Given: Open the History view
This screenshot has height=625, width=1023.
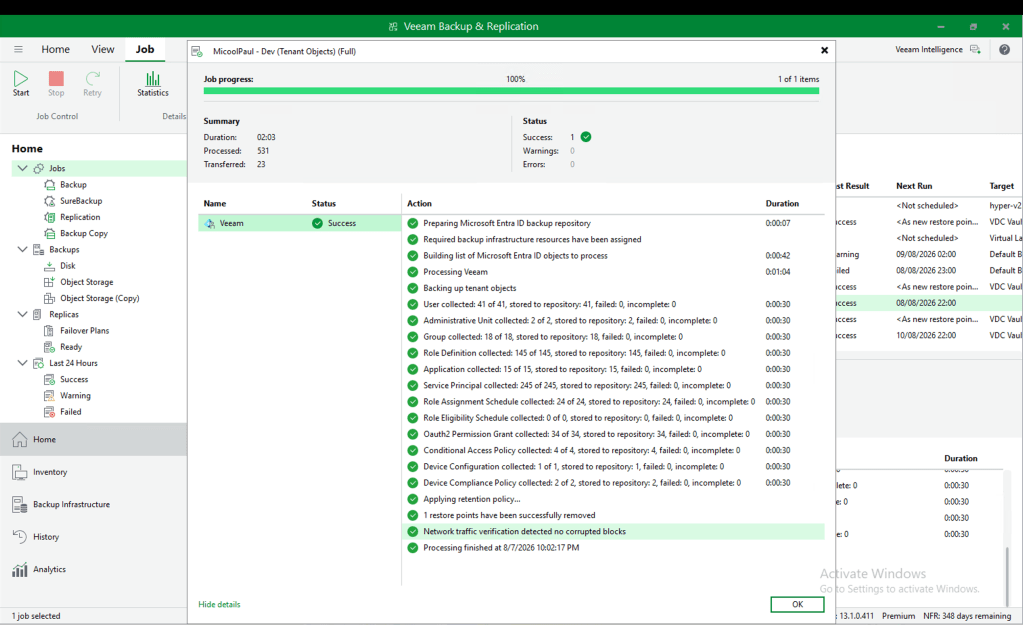Looking at the screenshot, I should pos(93,537).
